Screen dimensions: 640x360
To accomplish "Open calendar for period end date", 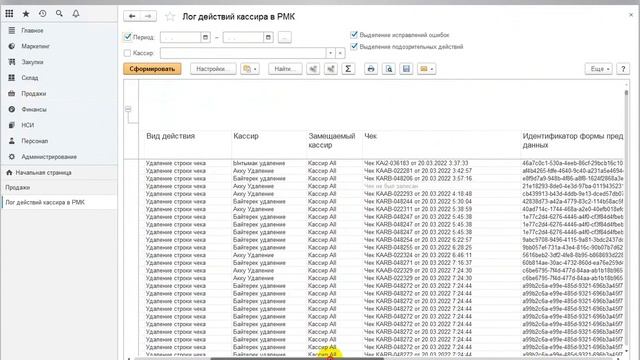I will tap(268, 37).
